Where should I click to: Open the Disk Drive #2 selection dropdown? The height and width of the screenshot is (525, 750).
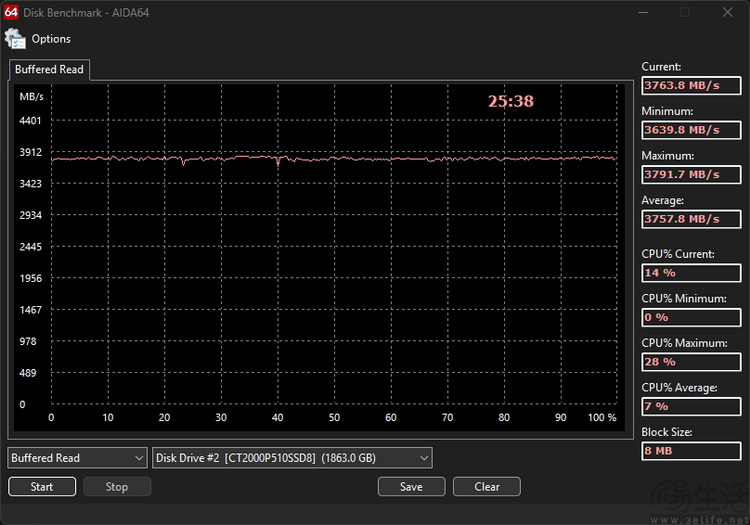[292, 458]
